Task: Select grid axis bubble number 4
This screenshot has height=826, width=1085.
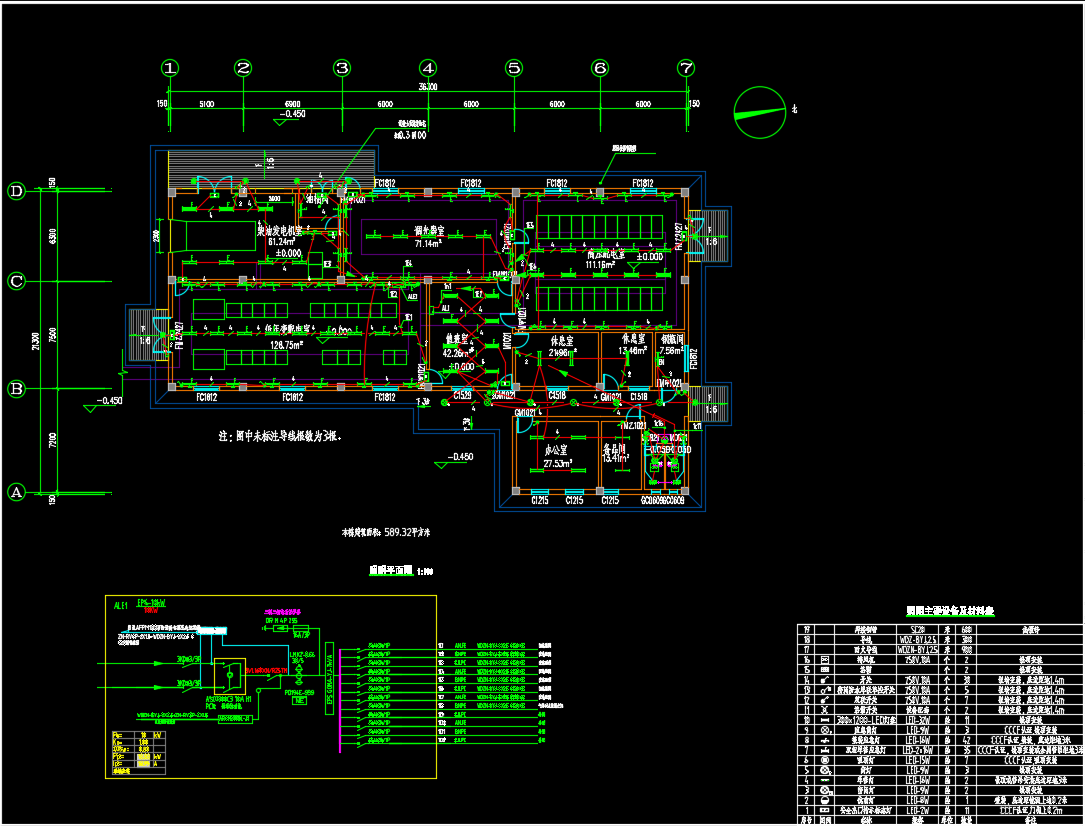Action: (x=428, y=68)
